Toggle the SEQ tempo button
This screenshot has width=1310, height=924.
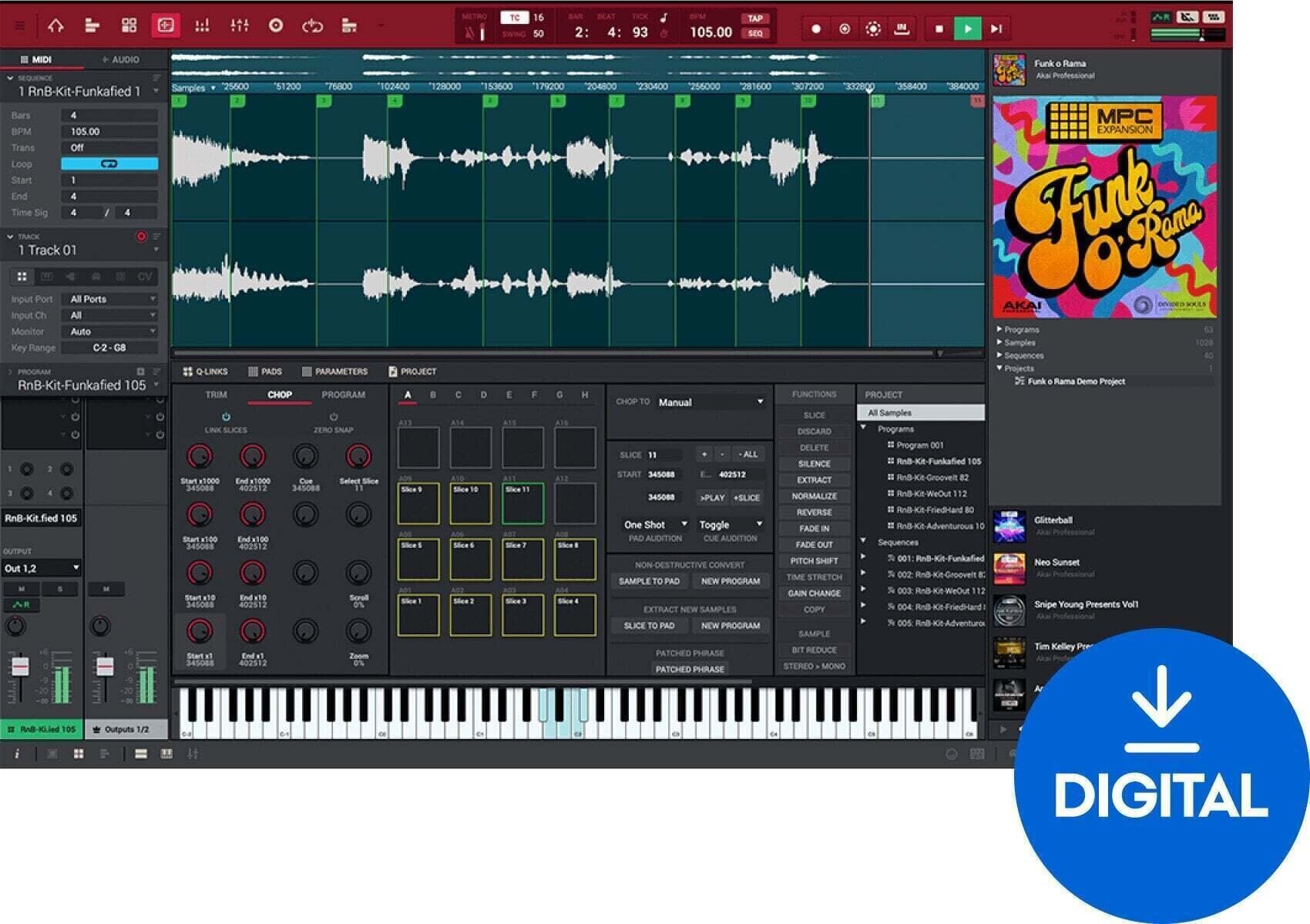(x=754, y=33)
